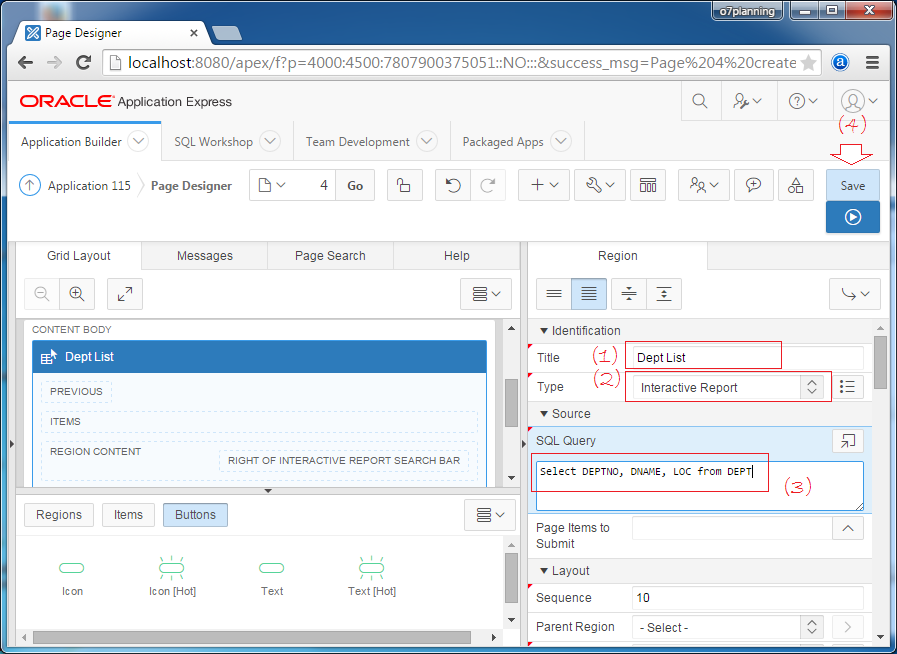Click into the SQL Query textarea
This screenshot has height=654, width=897.
point(699,486)
